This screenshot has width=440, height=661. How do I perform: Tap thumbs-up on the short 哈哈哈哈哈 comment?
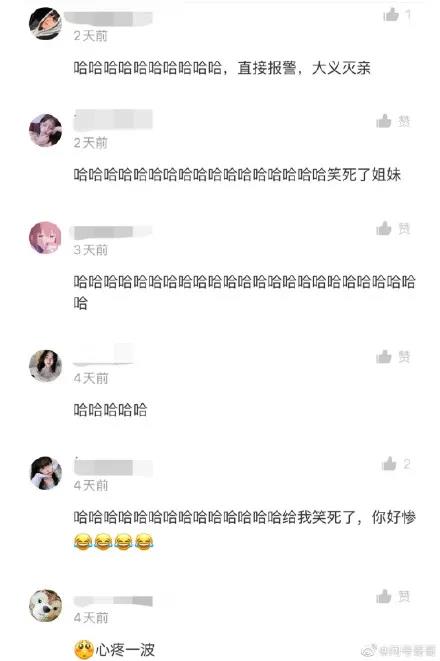point(384,357)
